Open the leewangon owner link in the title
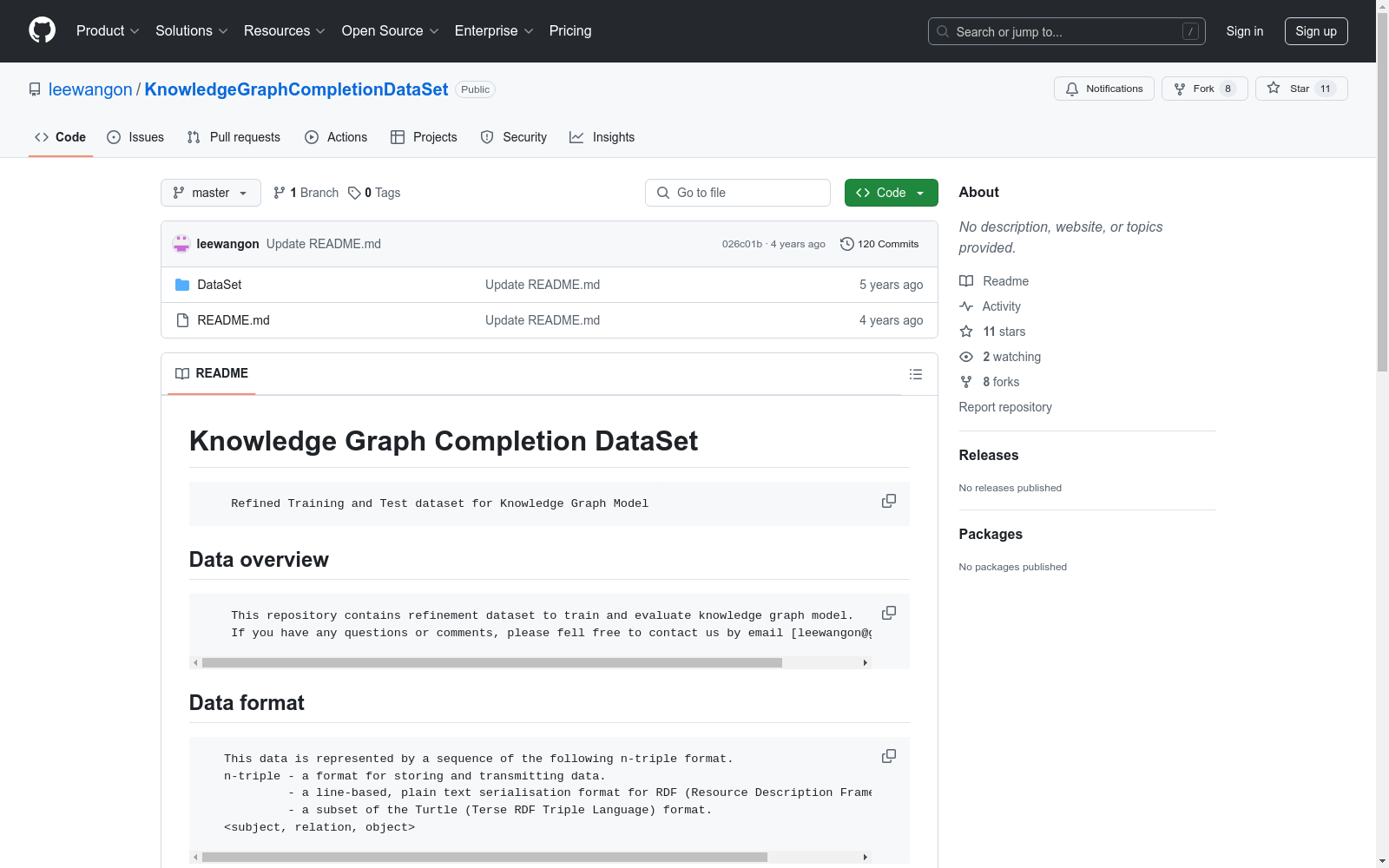The height and width of the screenshot is (868, 1389). pyautogui.click(x=90, y=89)
